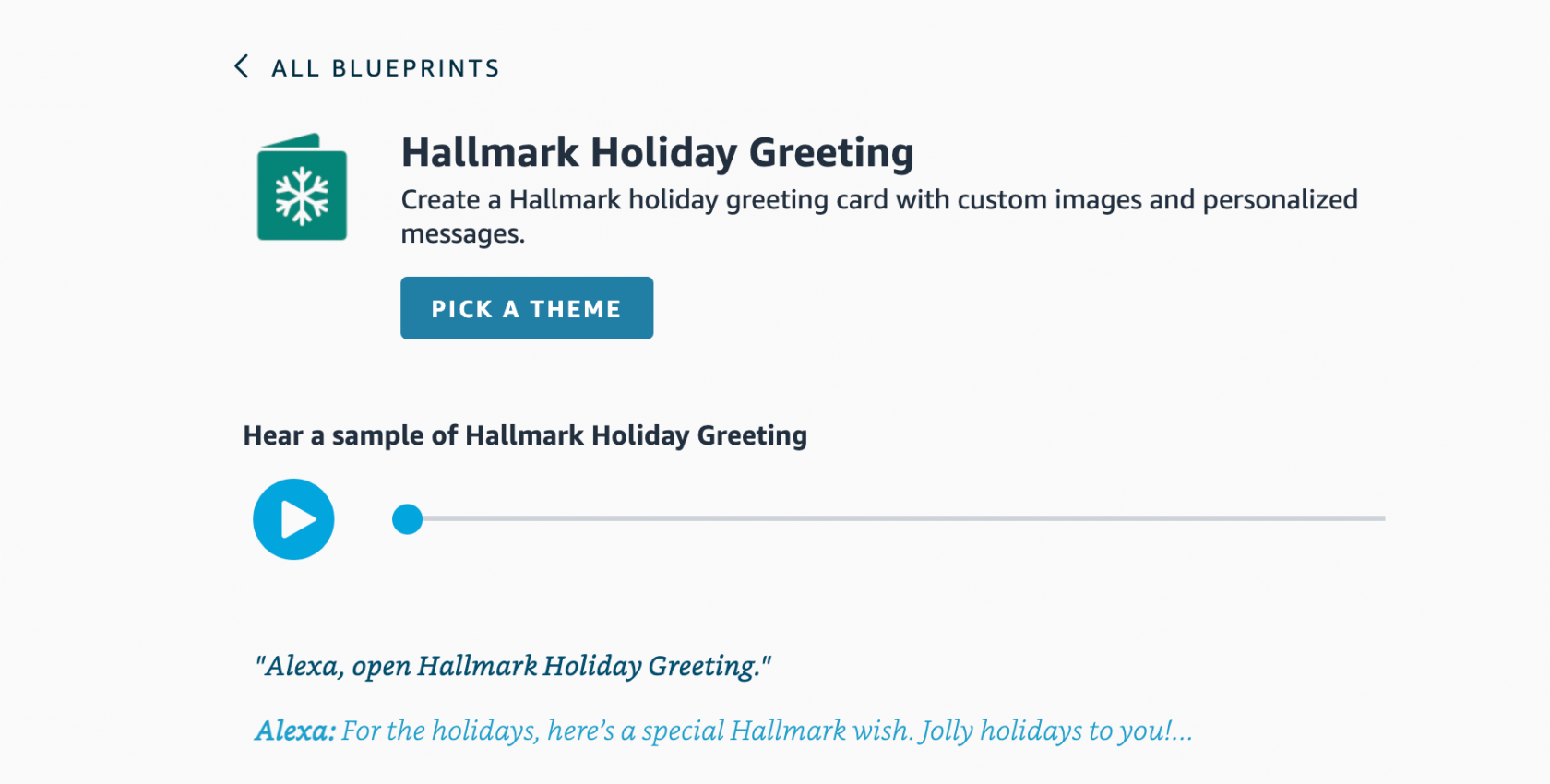Play the Hallmark Holiday Greeting sample
The image size is (1550, 784).
[x=293, y=519]
